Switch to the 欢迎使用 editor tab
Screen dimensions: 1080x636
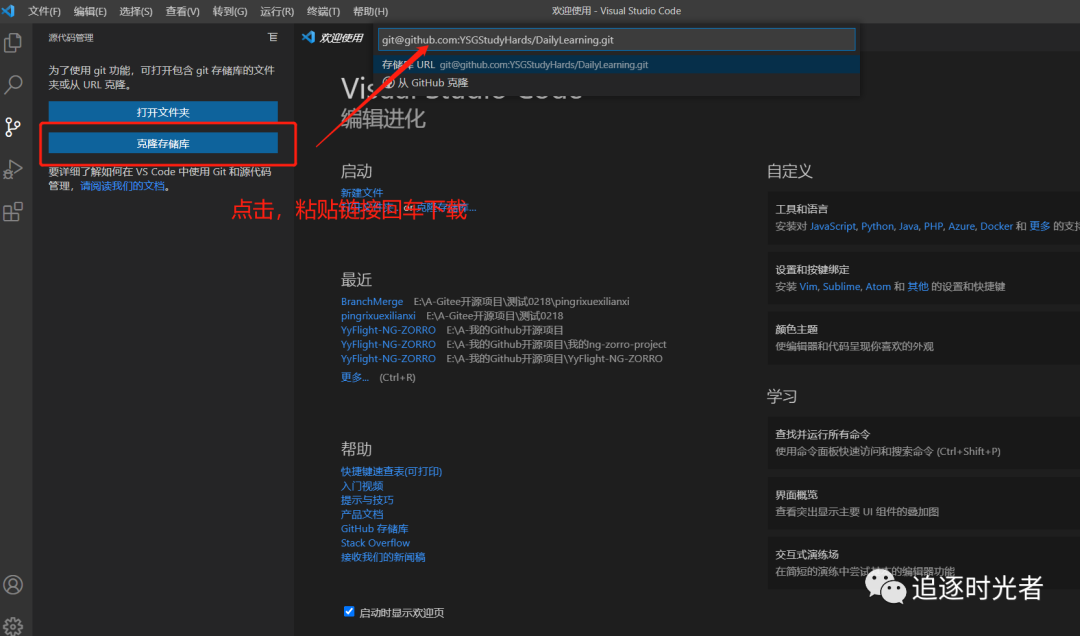coord(333,37)
